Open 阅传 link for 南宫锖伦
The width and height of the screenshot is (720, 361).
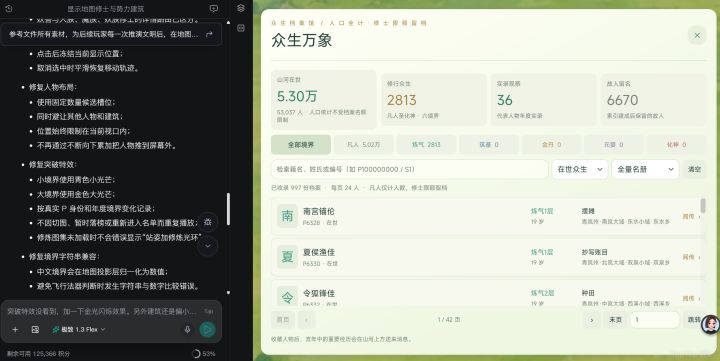tap(691, 216)
